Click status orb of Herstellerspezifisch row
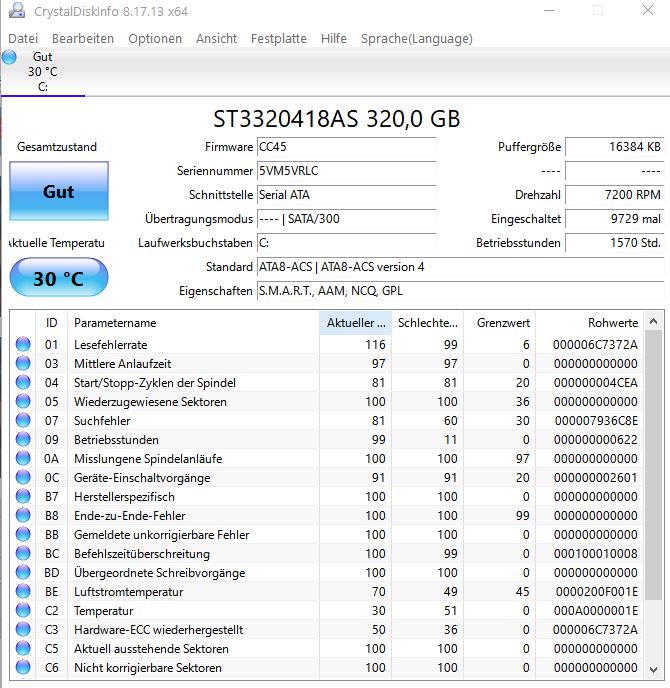This screenshot has height=688, width=670. [x=23, y=496]
